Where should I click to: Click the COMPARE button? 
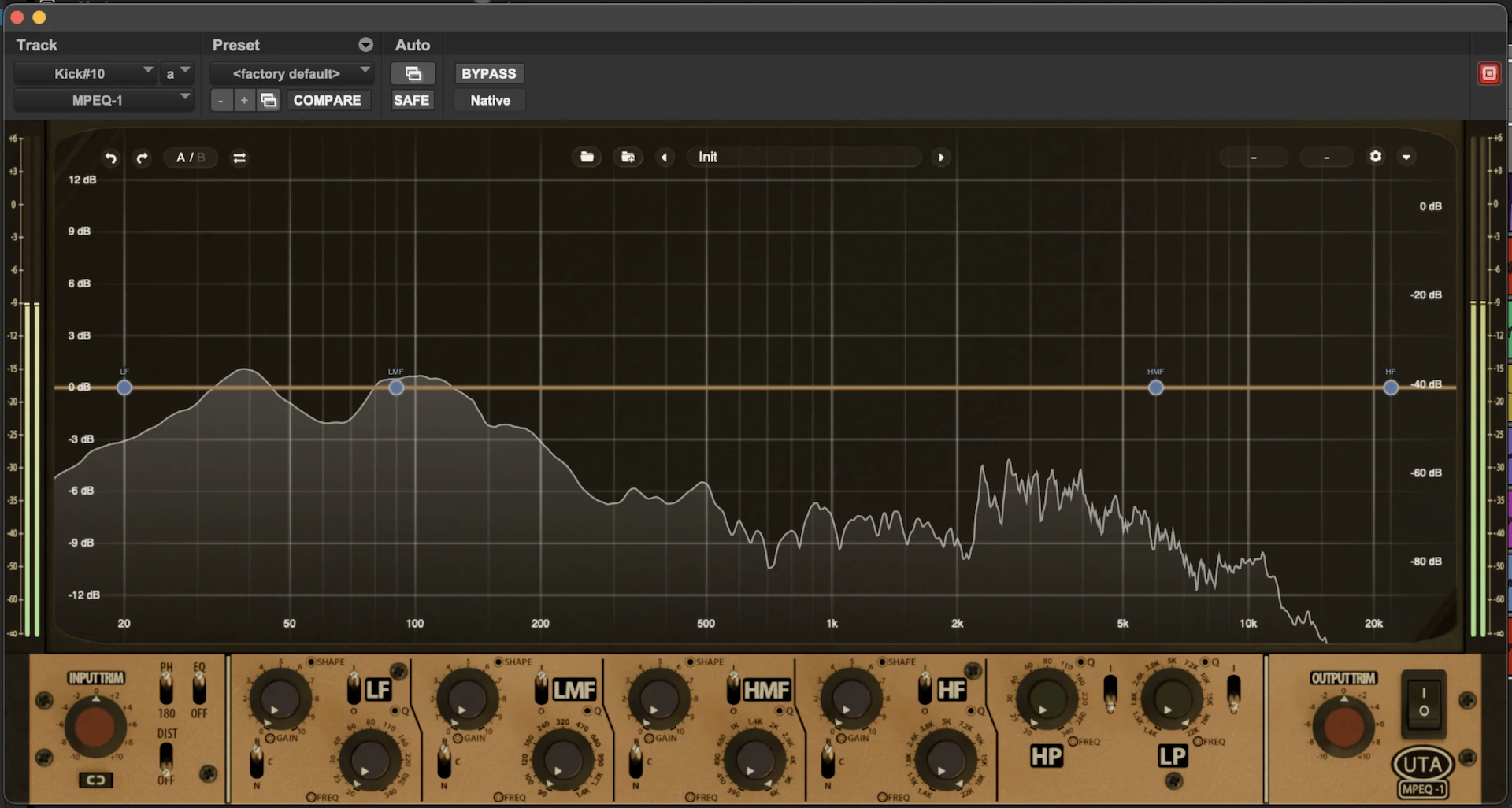point(327,100)
